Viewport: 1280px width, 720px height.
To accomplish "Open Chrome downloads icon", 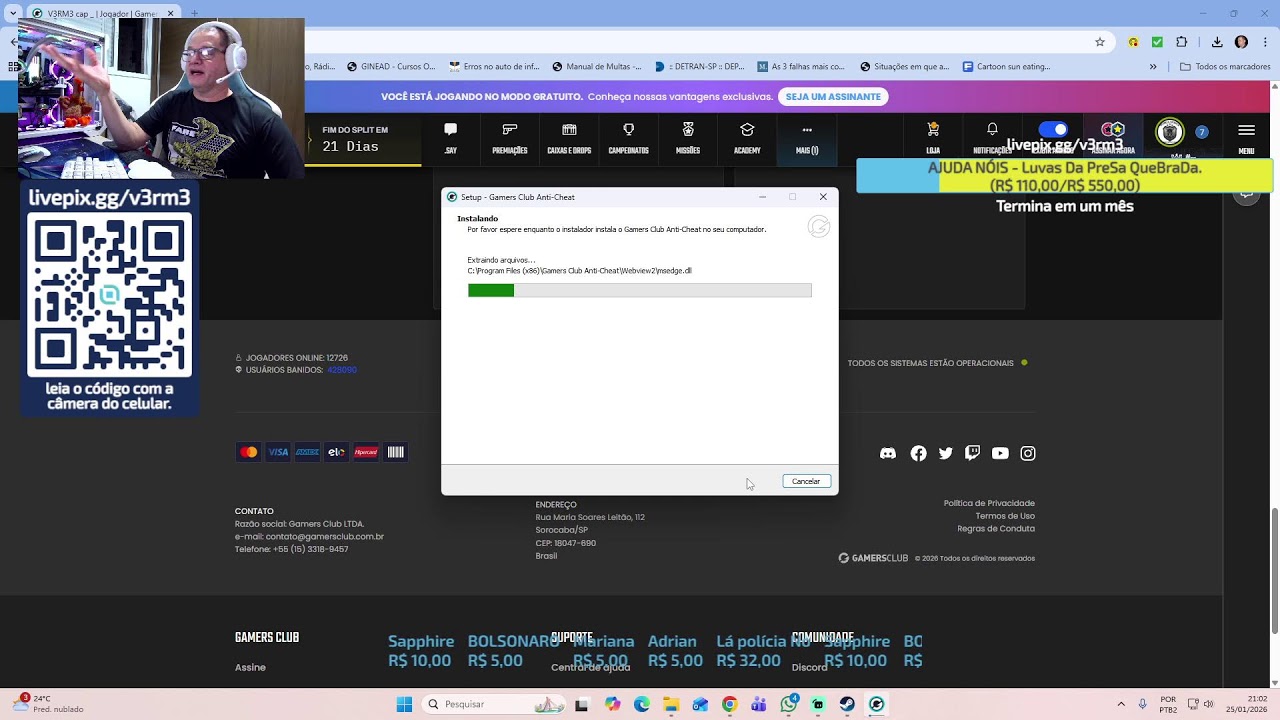I will [1217, 42].
